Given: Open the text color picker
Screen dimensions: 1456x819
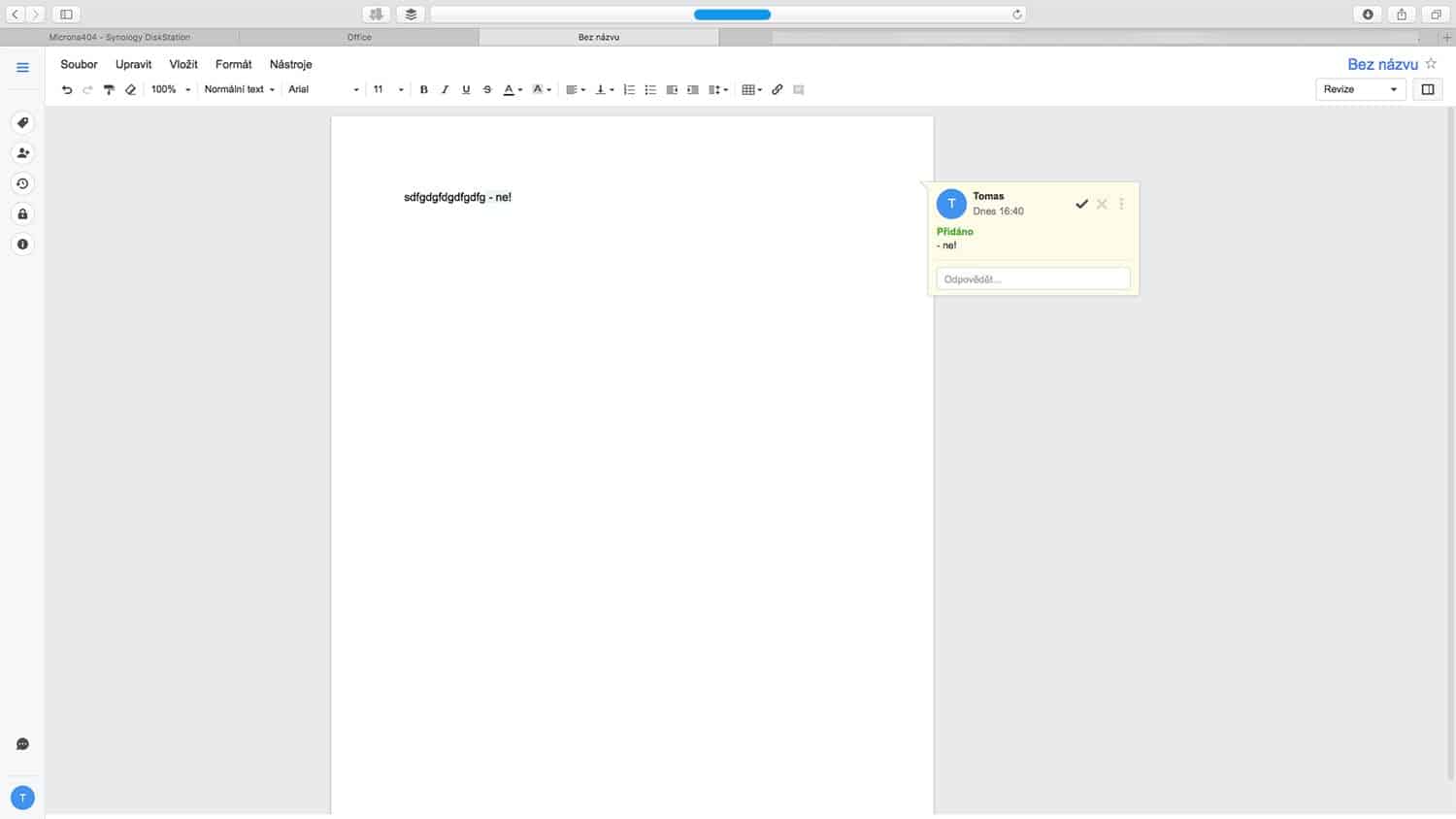Looking at the screenshot, I should click(512, 89).
